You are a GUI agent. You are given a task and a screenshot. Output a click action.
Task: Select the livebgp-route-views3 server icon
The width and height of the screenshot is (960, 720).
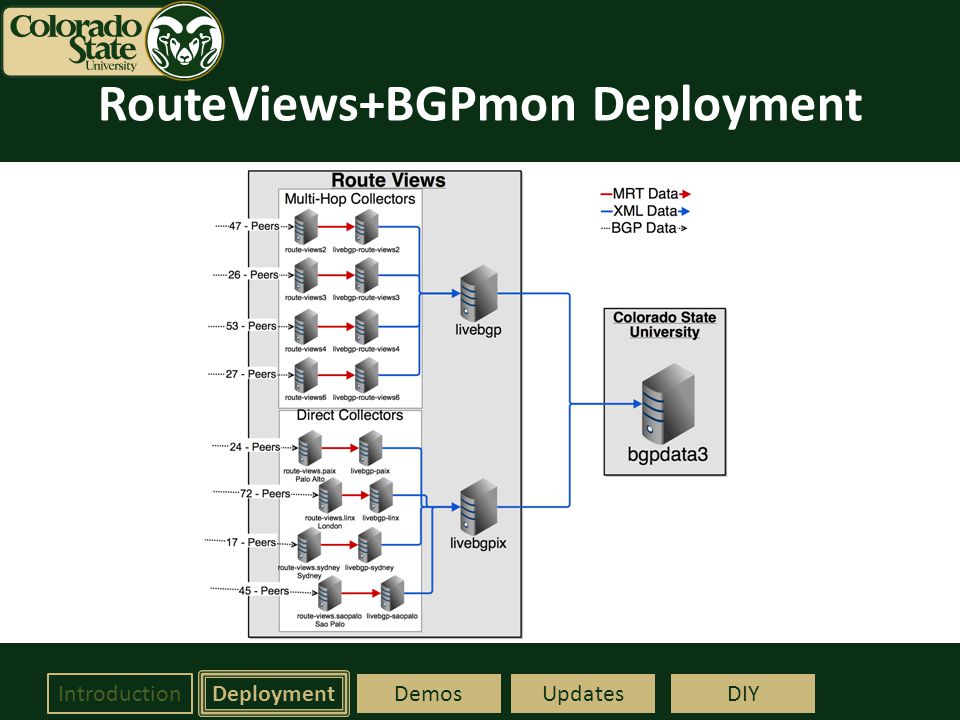[367, 275]
